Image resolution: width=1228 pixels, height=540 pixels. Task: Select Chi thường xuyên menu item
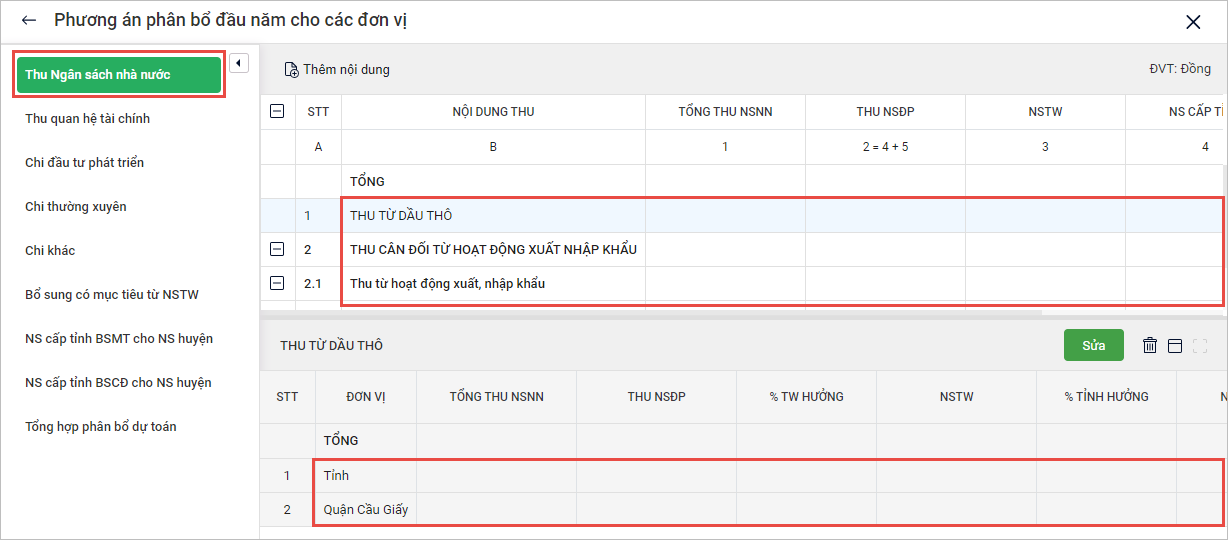[x=76, y=207]
